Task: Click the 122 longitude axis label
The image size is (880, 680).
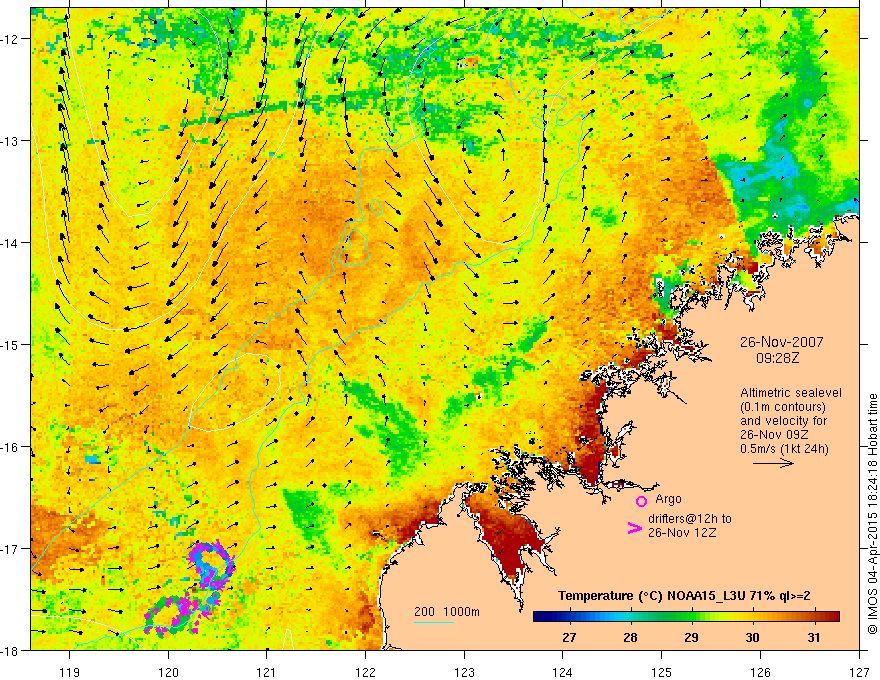Action: point(365,672)
